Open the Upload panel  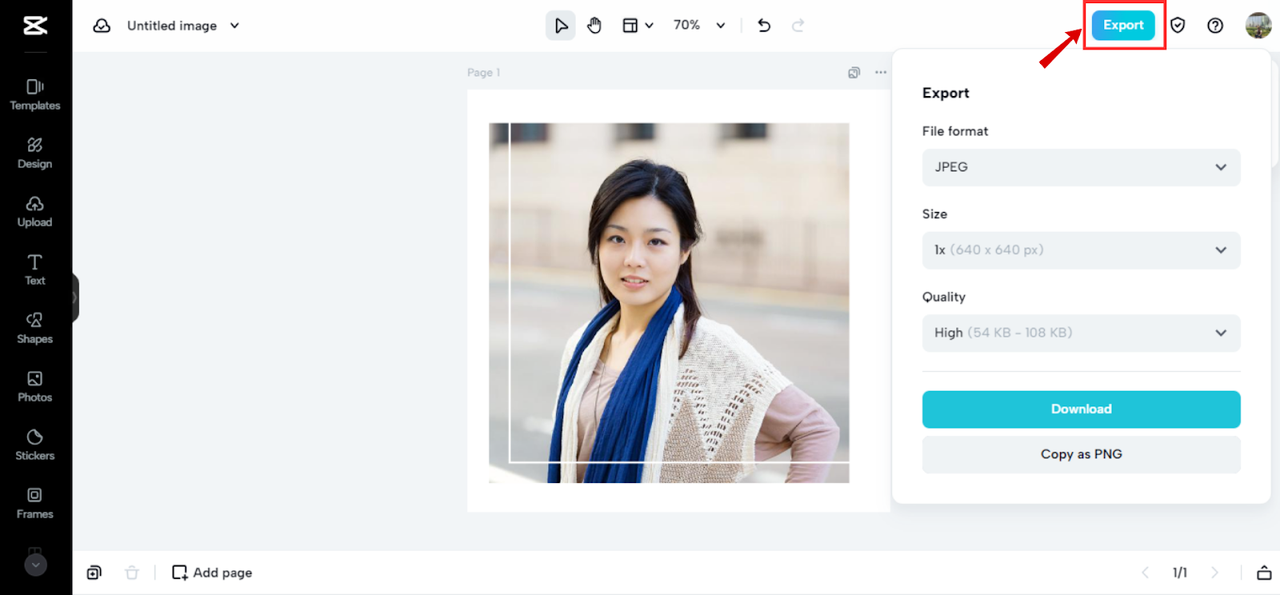[x=35, y=211]
